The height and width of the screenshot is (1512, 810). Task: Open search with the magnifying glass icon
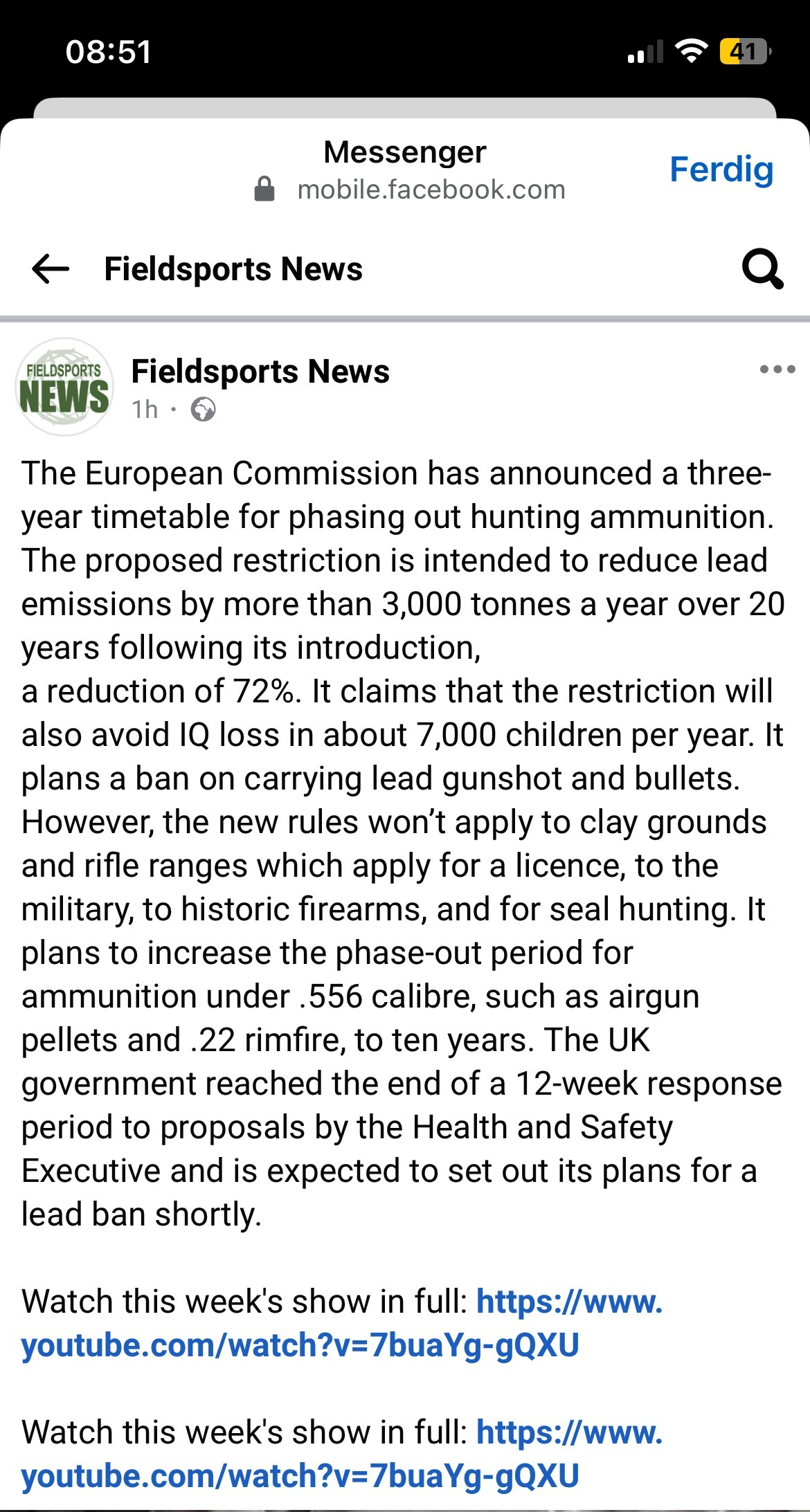pos(762,268)
